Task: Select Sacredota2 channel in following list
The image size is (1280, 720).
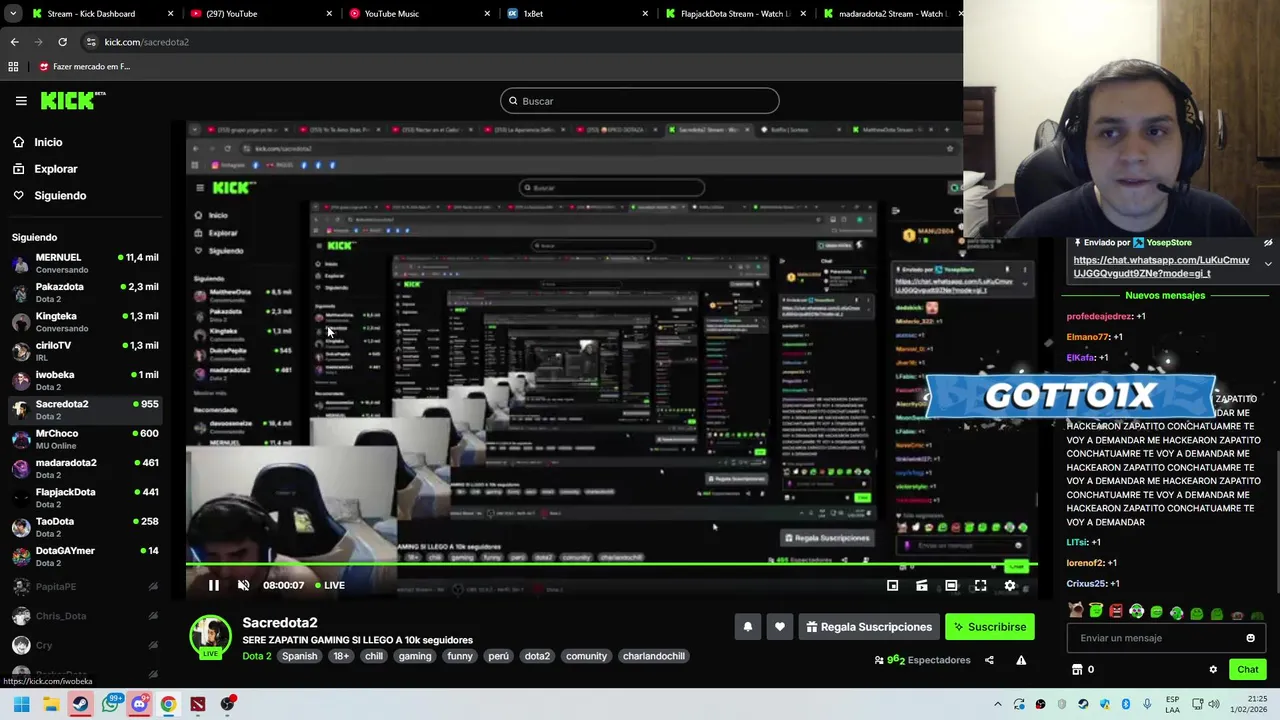Action: click(85, 410)
